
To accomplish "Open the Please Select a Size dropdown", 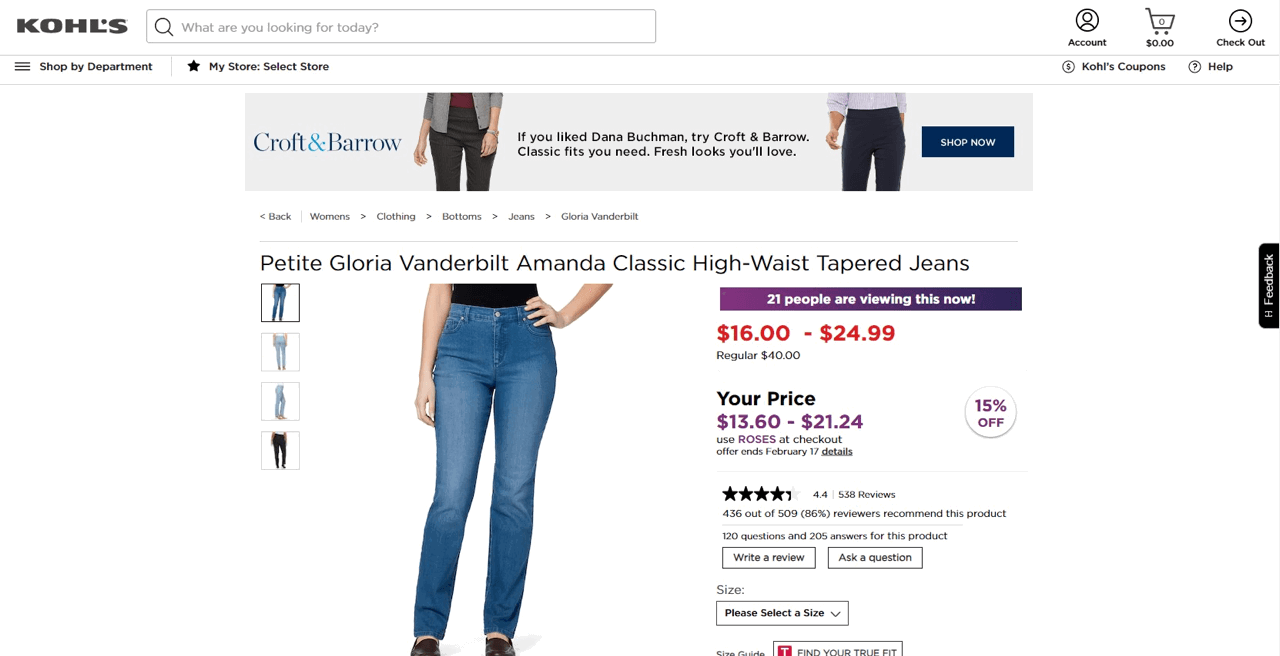I will 781,613.
